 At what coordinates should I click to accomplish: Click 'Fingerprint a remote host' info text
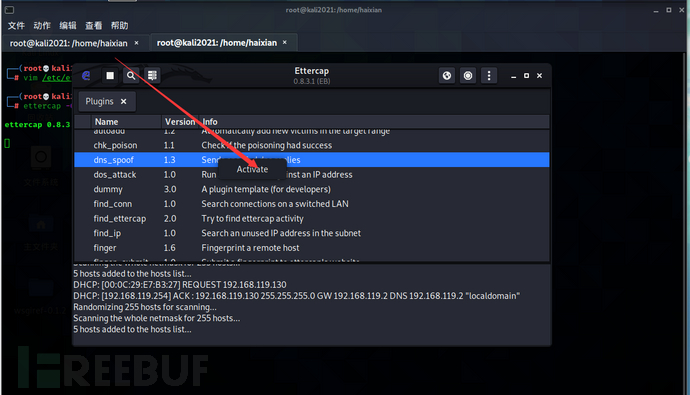coord(250,248)
